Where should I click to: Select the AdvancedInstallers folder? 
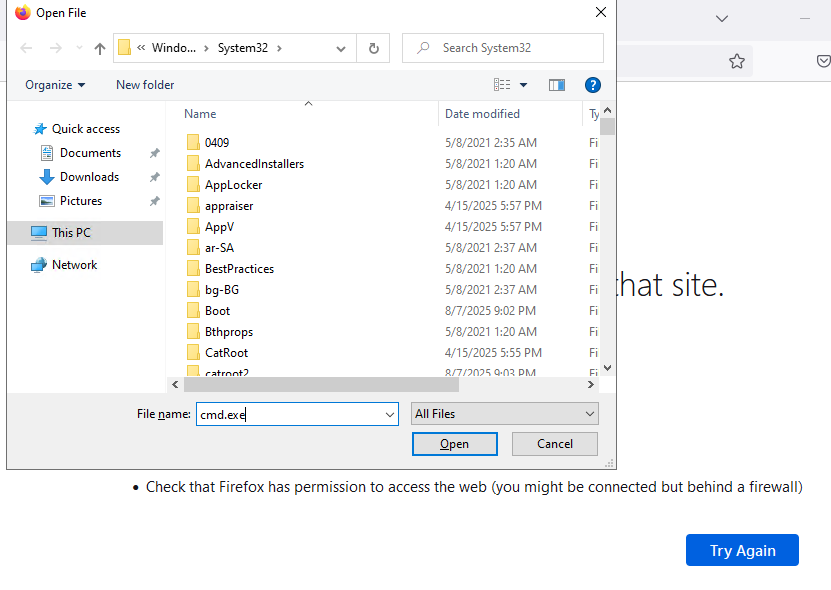(x=254, y=164)
